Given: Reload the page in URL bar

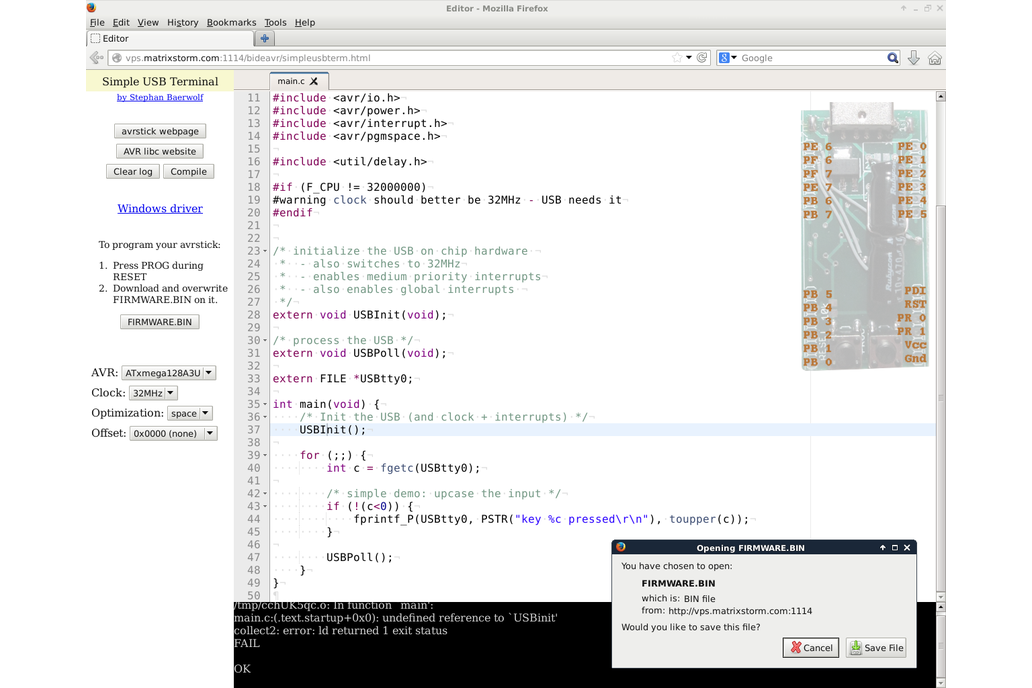Looking at the screenshot, I should click(x=702, y=58).
